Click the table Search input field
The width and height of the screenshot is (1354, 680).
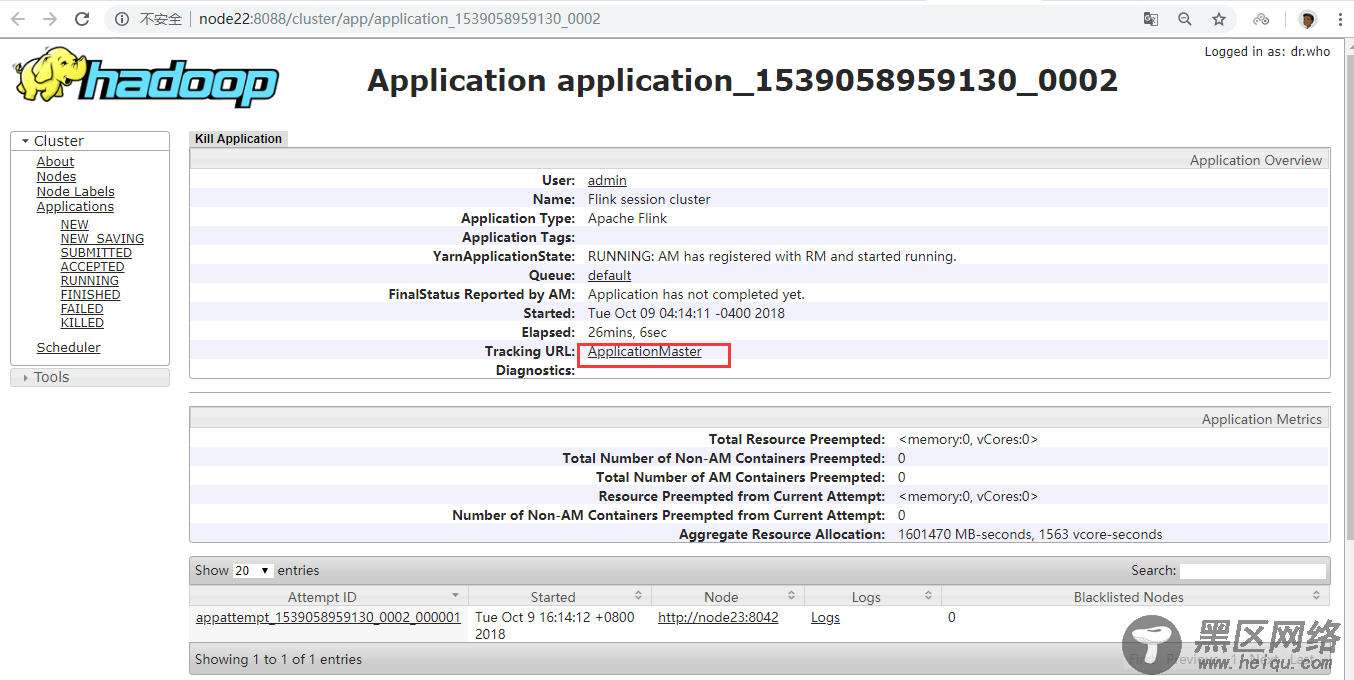click(1253, 571)
